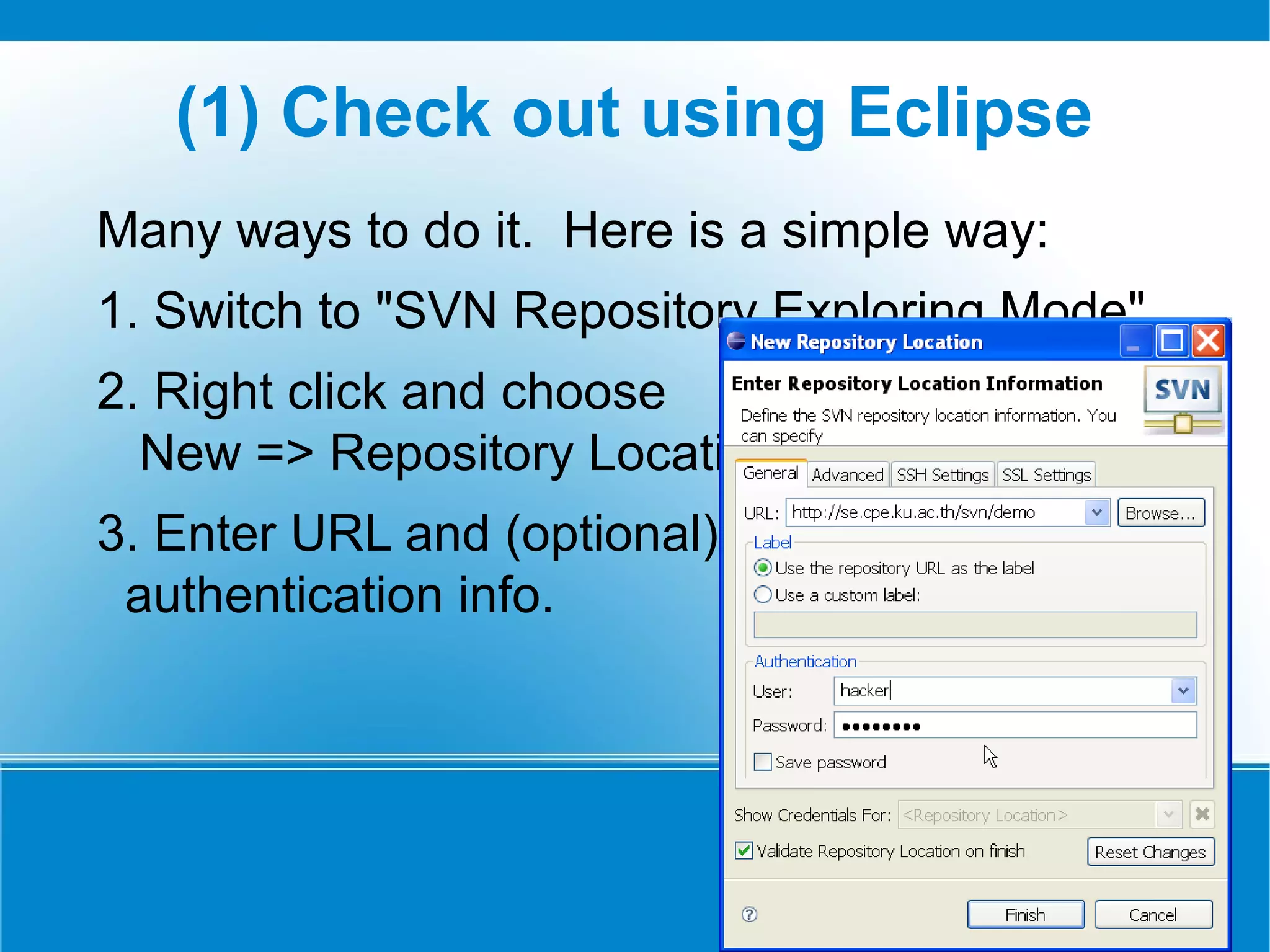Open Show Credentials For dropdown

pos(1168,814)
